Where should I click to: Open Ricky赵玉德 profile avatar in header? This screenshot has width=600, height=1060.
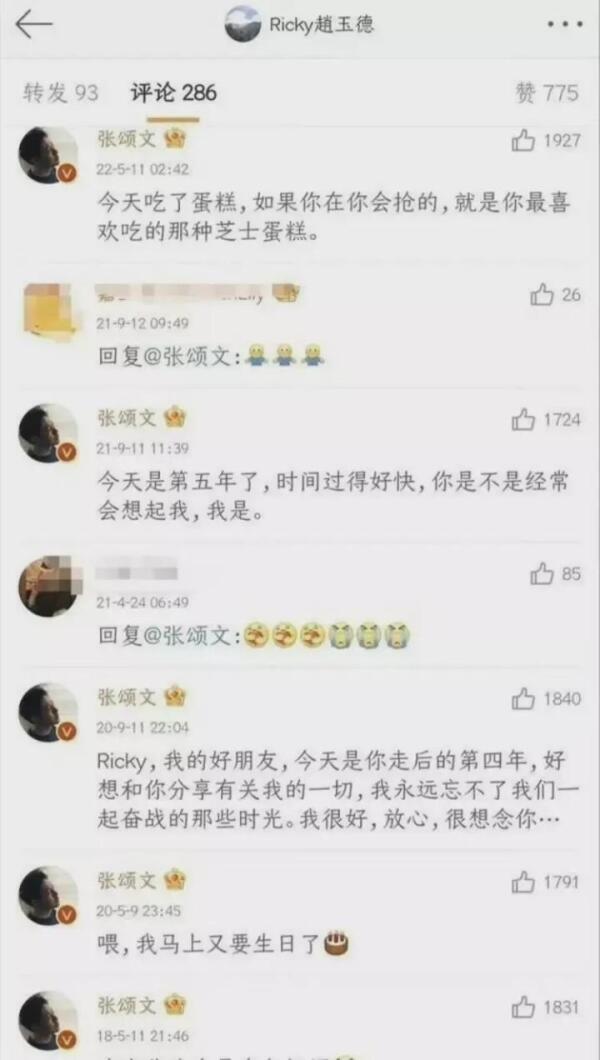point(243,25)
